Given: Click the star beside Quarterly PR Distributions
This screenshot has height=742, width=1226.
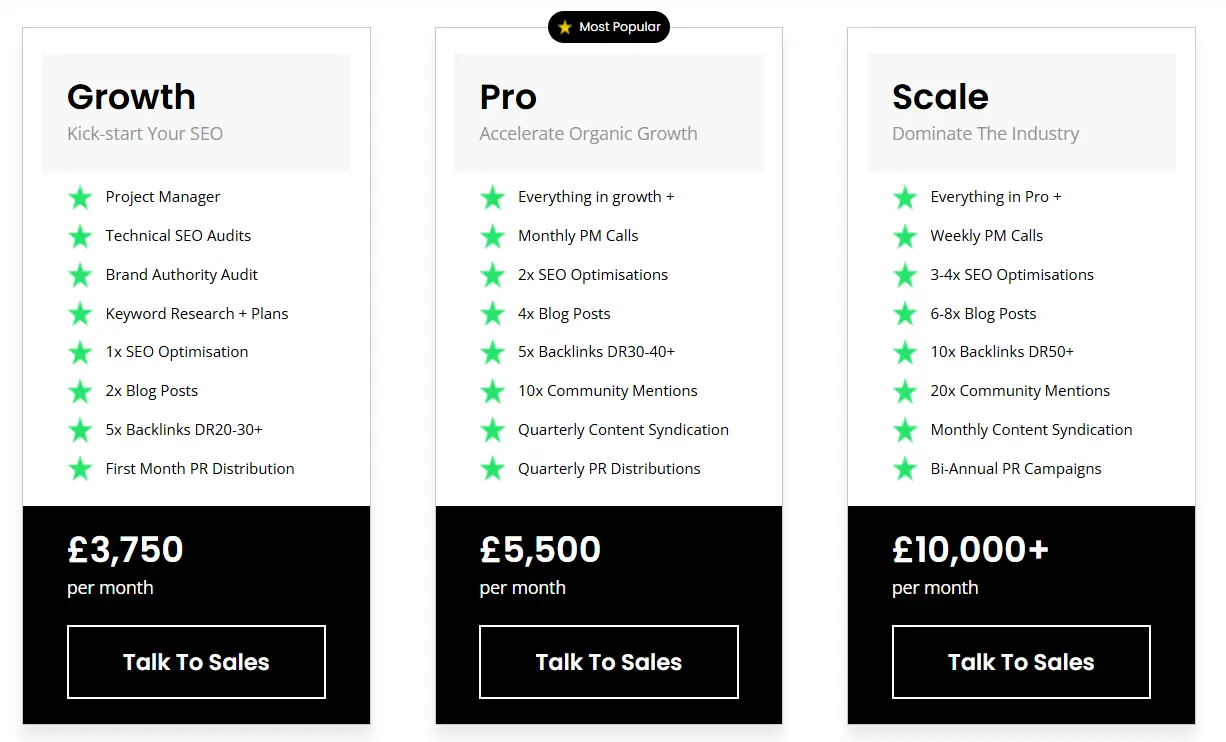Looking at the screenshot, I should point(492,468).
